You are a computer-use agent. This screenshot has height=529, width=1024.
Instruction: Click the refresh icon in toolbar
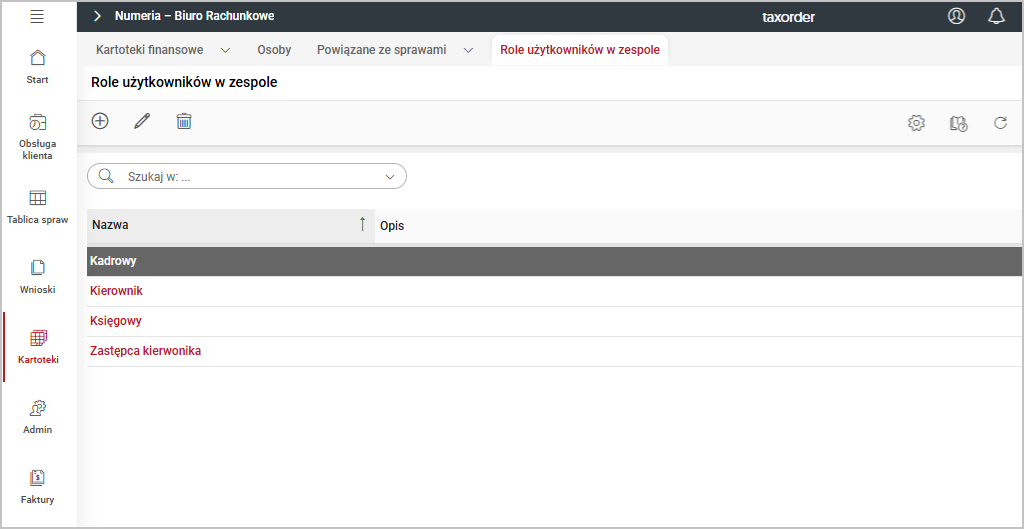click(x=1000, y=123)
